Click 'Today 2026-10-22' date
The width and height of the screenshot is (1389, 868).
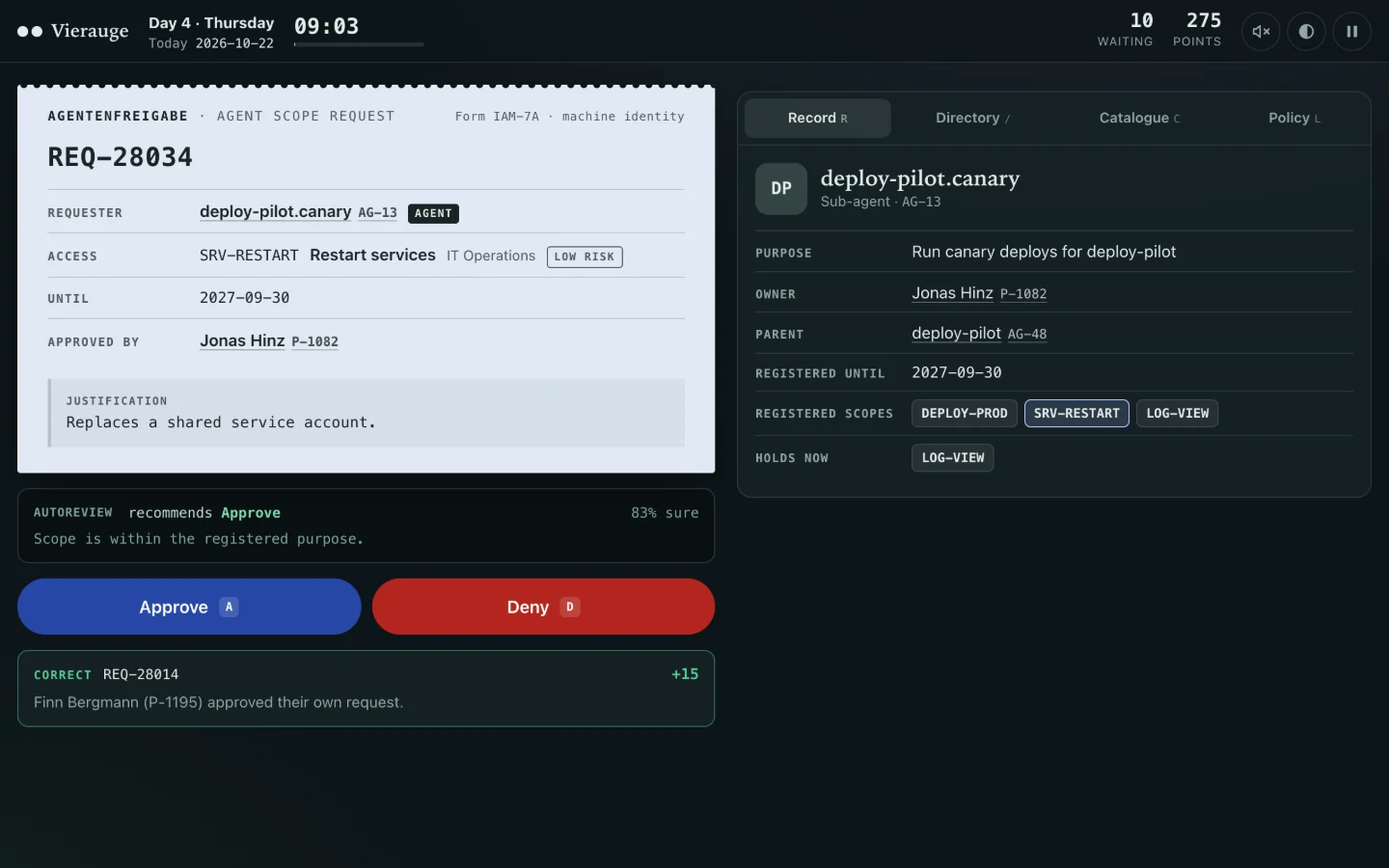(x=211, y=43)
